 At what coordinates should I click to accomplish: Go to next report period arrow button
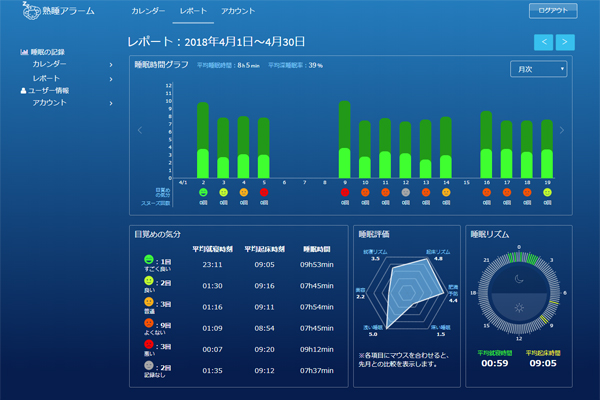pos(566,42)
